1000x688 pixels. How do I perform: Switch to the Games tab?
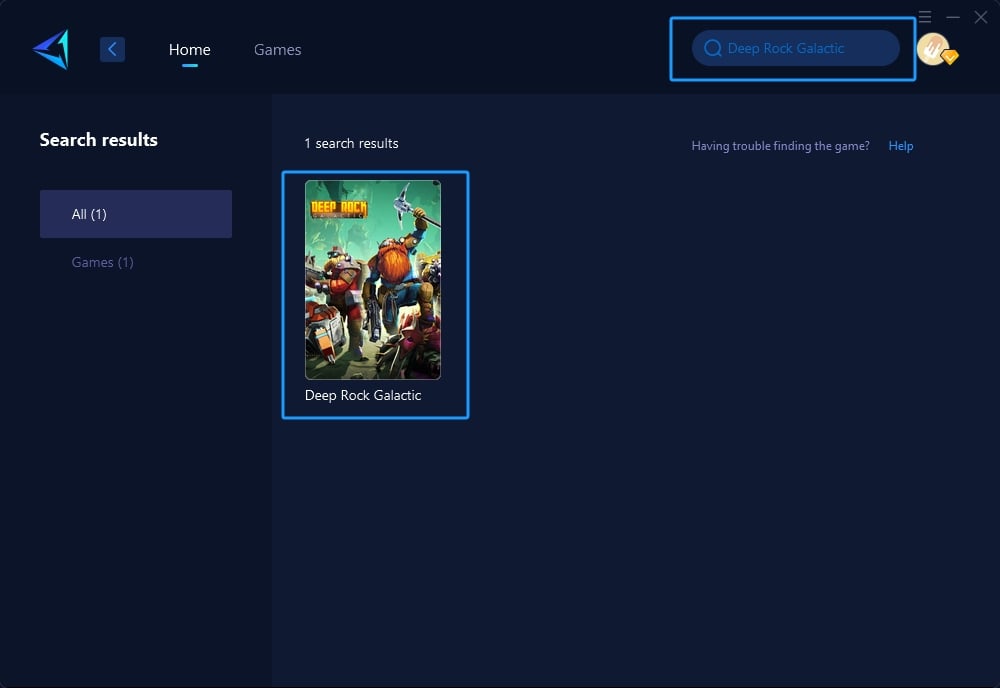tap(277, 49)
